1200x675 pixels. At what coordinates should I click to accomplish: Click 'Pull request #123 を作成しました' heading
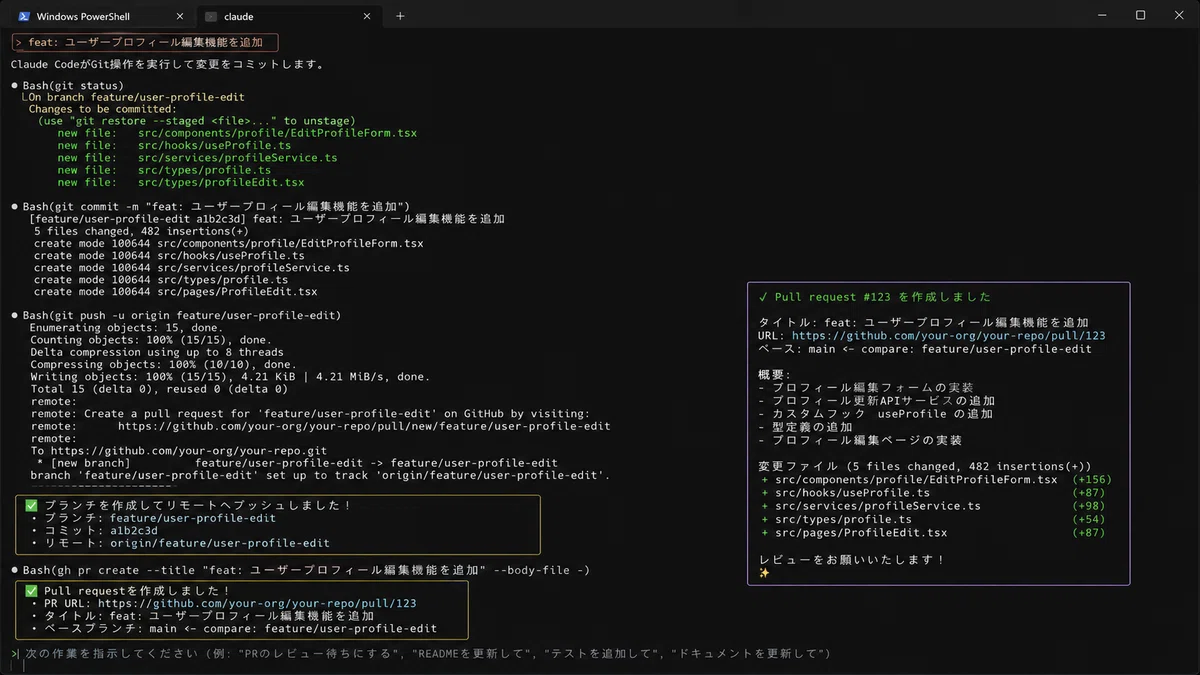pyautogui.click(x=883, y=297)
